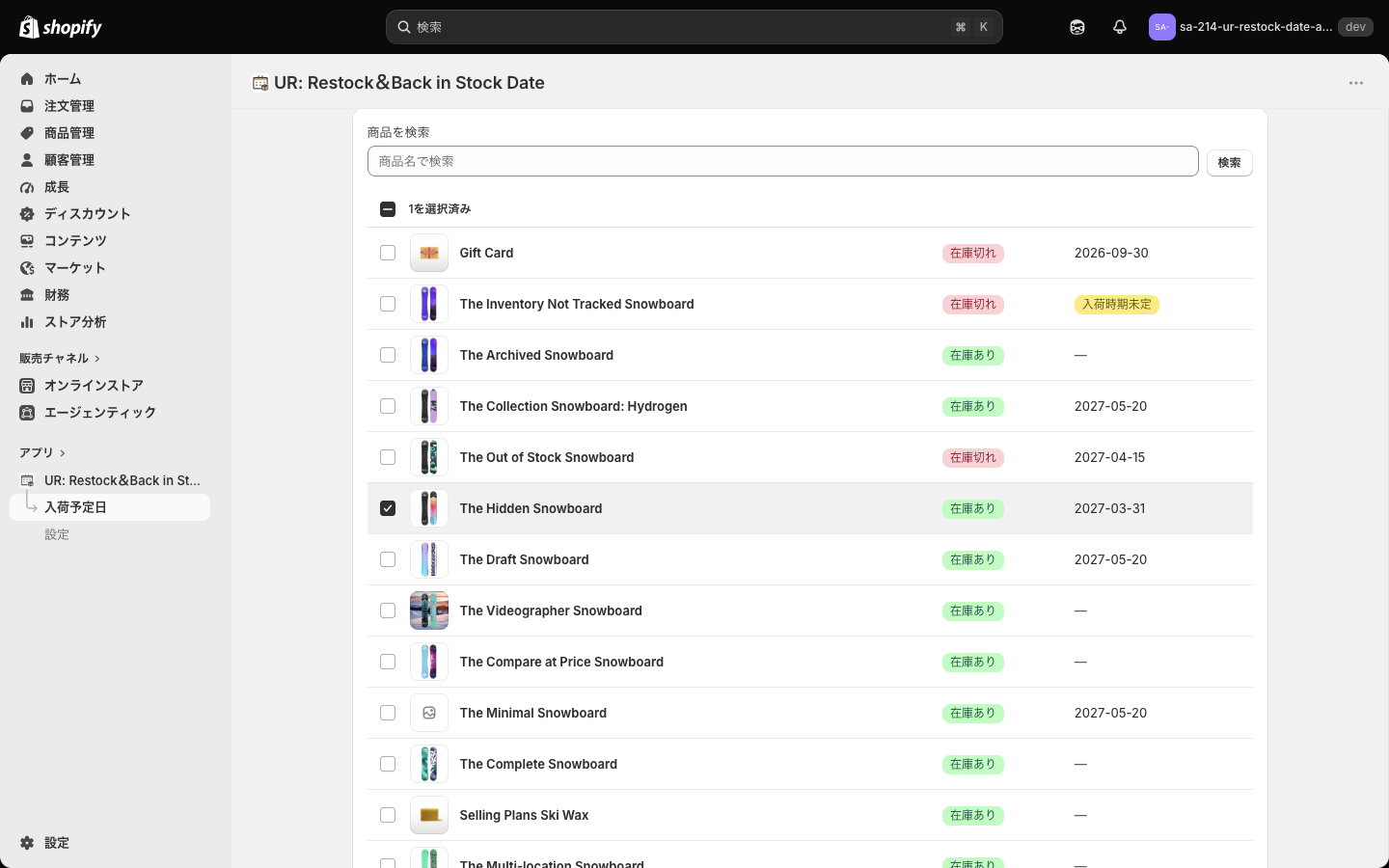This screenshot has width=1389, height=868.
Task: Click the 検索 button beside product search
Action: (1230, 163)
